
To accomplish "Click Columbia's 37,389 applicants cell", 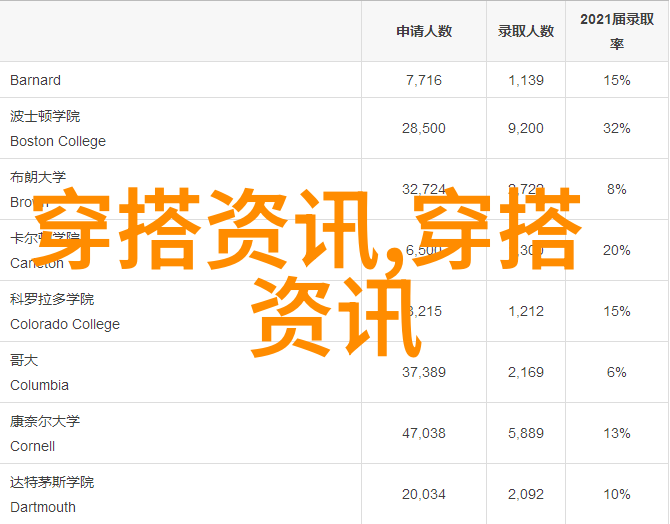I will [x=424, y=372].
